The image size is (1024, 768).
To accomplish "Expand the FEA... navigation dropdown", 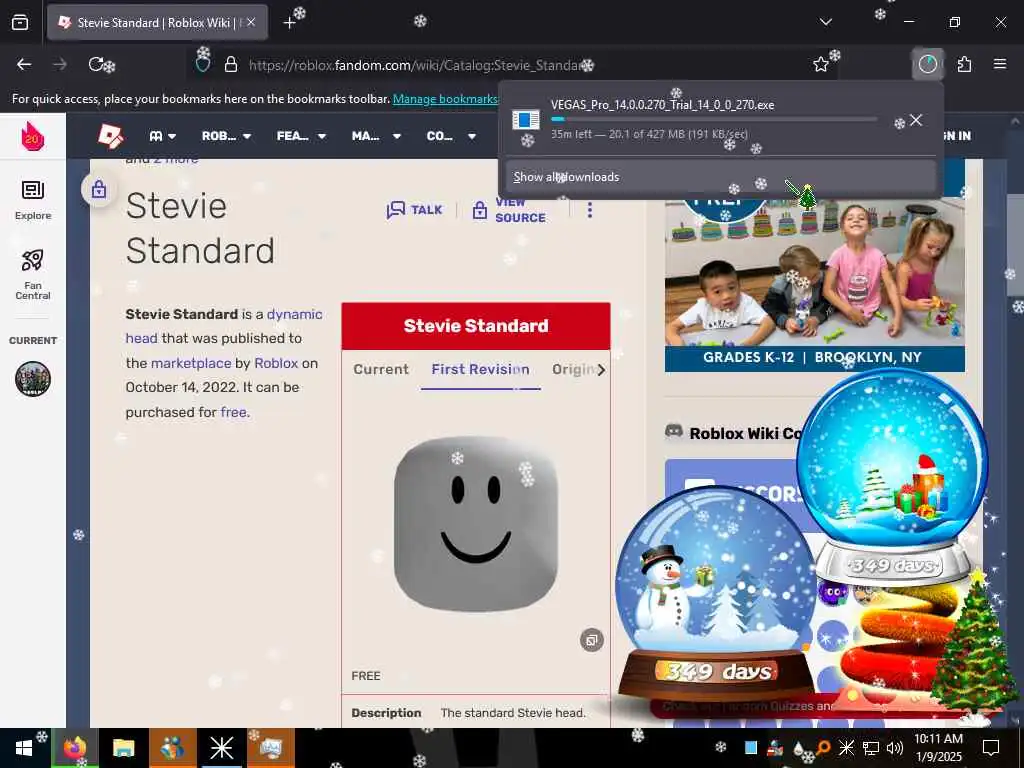I will click(301, 136).
